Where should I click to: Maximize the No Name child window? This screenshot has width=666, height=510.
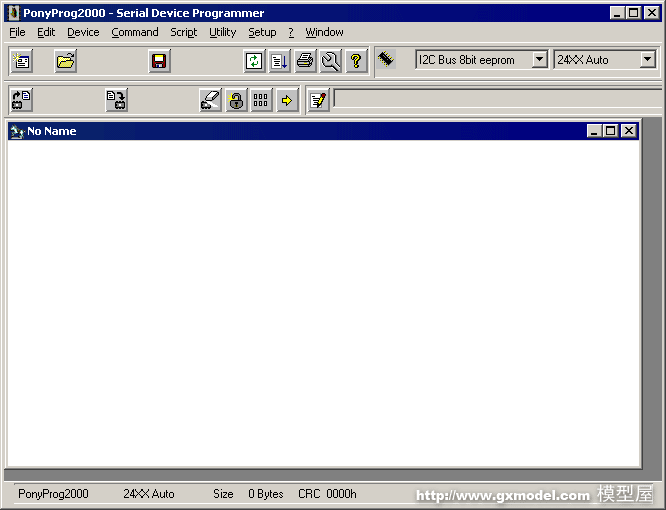point(611,131)
